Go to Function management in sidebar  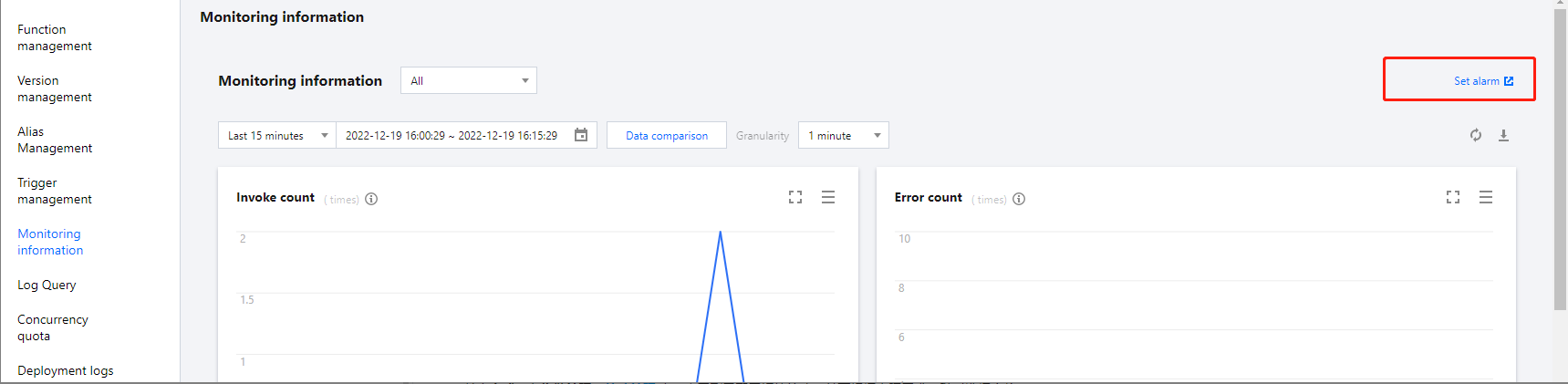[55, 37]
